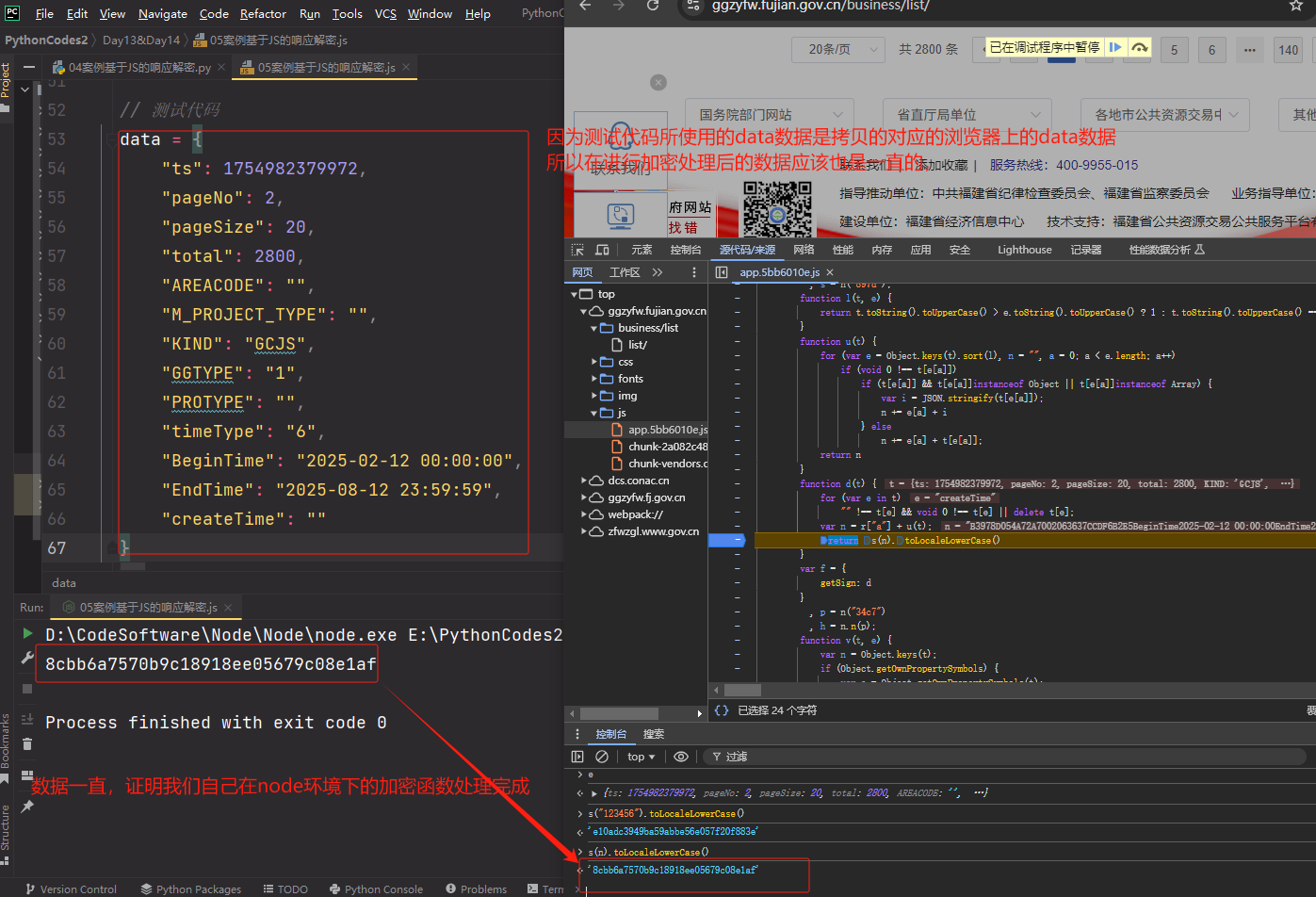The width and height of the screenshot is (1316, 897).
Task: Reload the browser page
Action: (653, 6)
